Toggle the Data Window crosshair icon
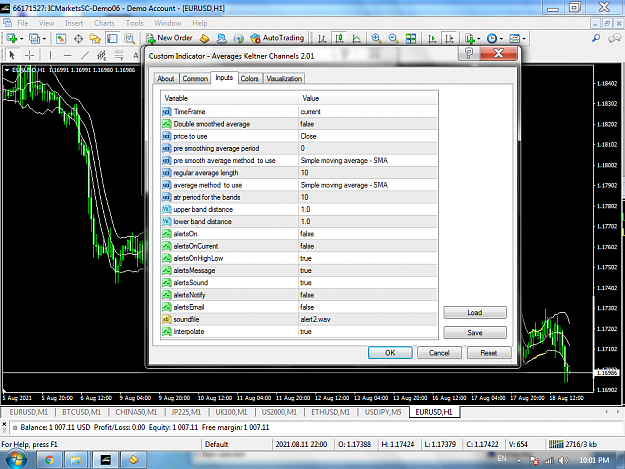 [x=78, y=39]
